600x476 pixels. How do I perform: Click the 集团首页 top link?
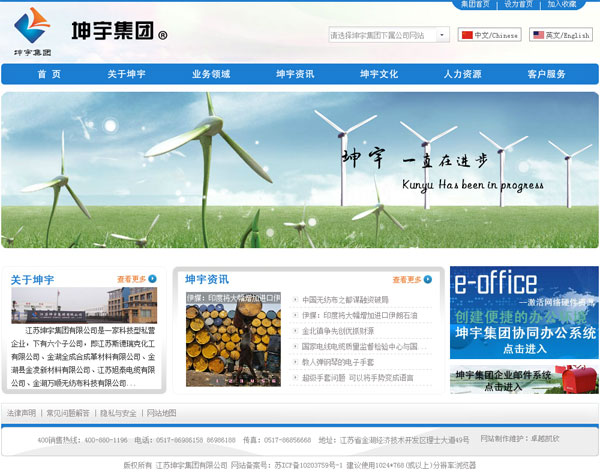click(475, 5)
